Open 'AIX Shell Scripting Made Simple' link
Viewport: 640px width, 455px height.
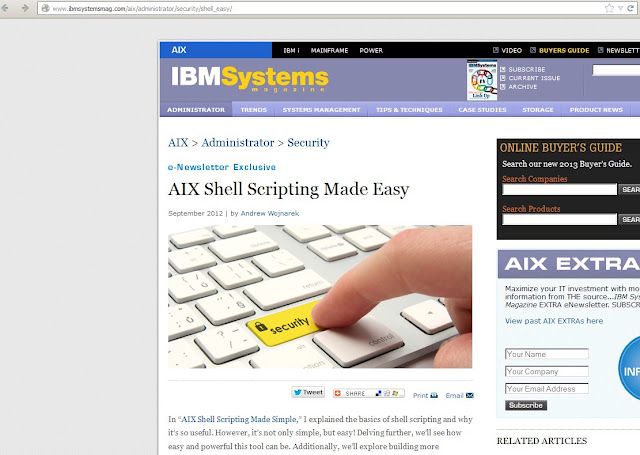[x=239, y=419]
